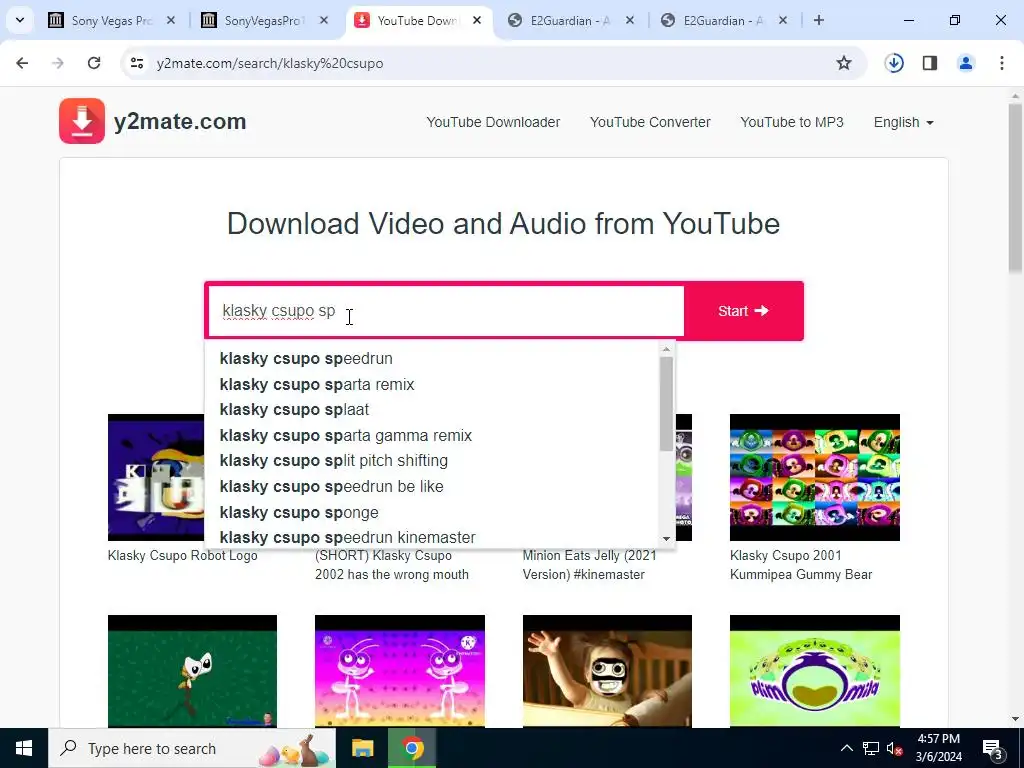Choose suggestion split pitch shifting
The image size is (1024, 768).
coord(432,460)
